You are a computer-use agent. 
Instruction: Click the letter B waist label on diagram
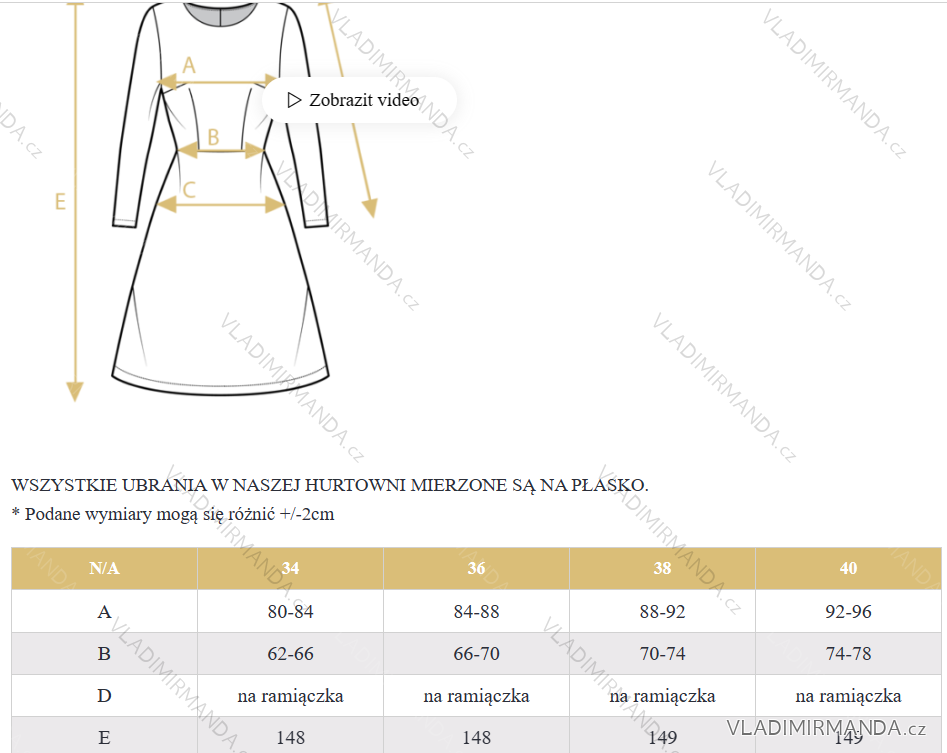point(212,137)
